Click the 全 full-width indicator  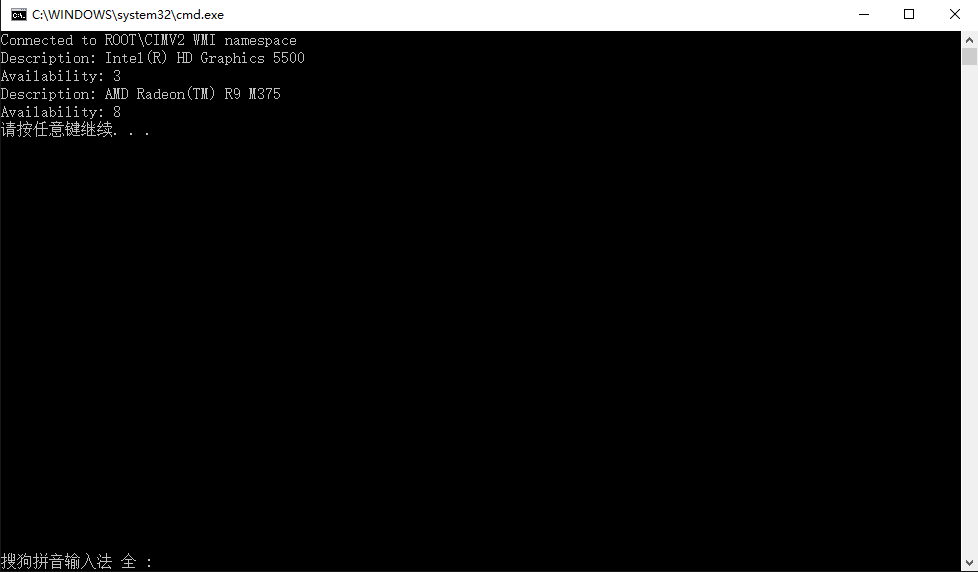click(x=128, y=561)
